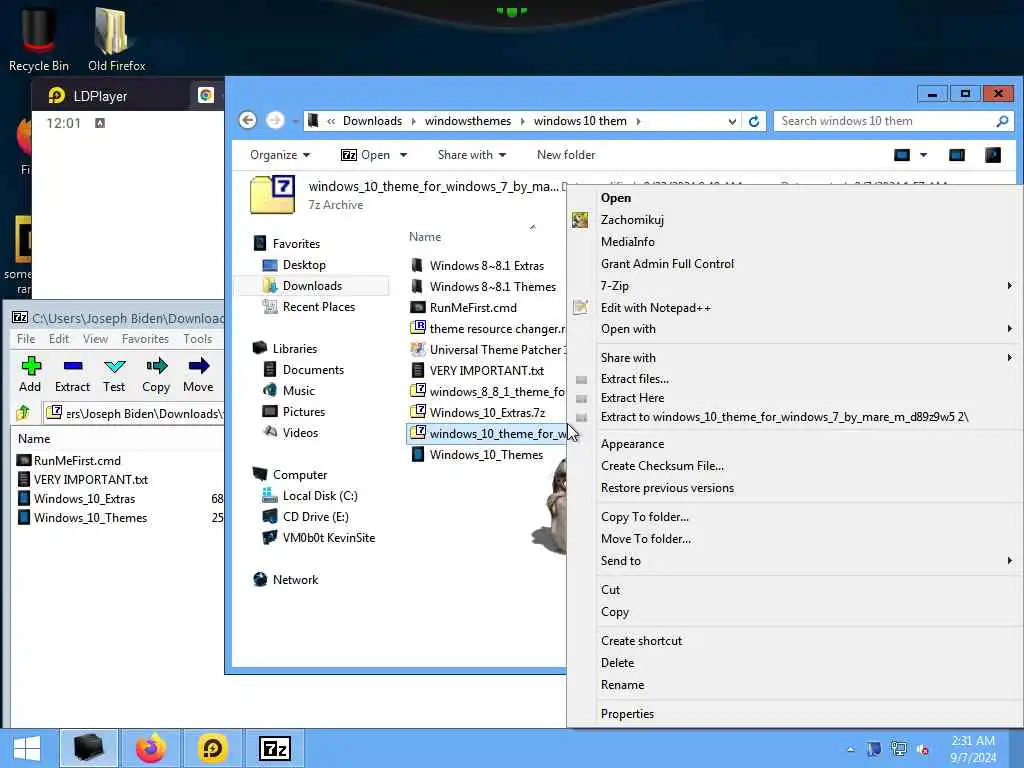Select Downloads in Explorer Favorites
This screenshot has height=768, width=1024.
(x=312, y=285)
